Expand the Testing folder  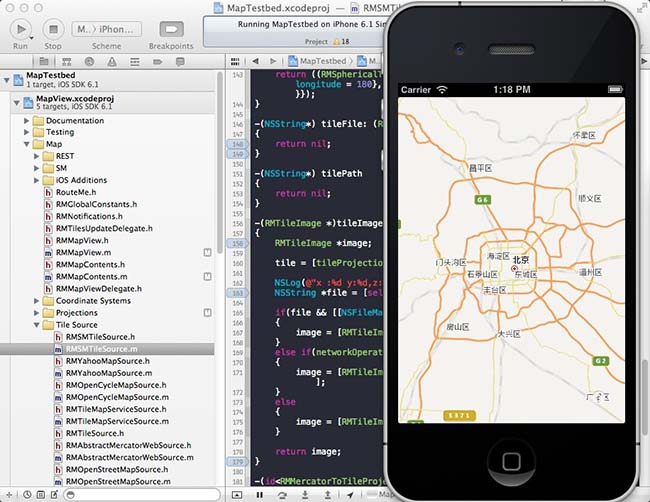[x=27, y=132]
